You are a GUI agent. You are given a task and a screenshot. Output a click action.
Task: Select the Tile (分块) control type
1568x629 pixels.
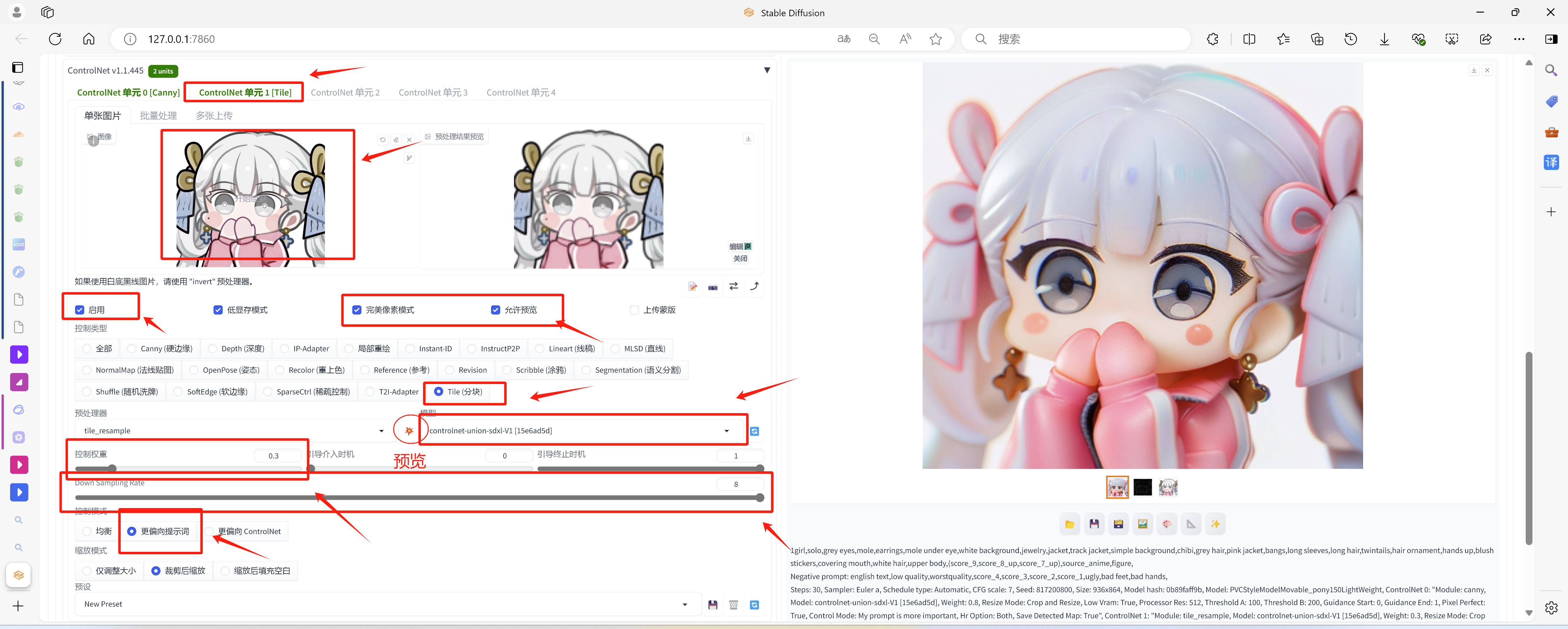458,392
